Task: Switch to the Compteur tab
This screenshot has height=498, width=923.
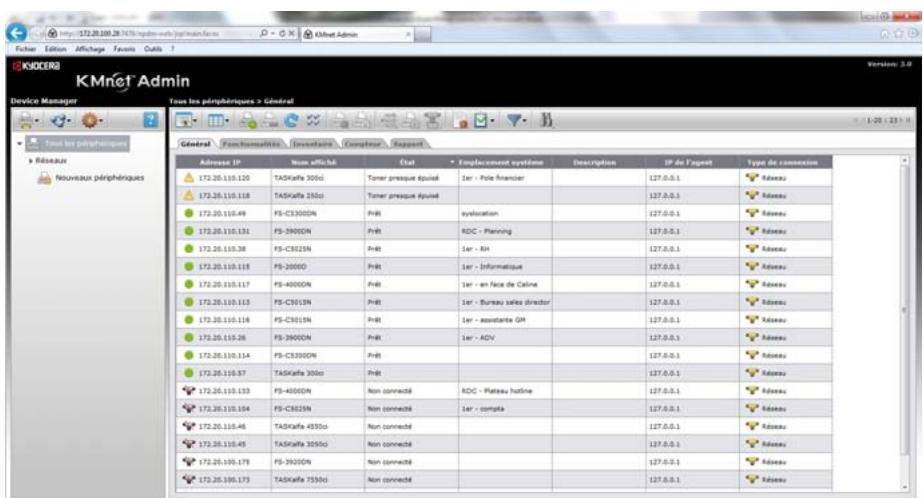Action: (x=363, y=144)
